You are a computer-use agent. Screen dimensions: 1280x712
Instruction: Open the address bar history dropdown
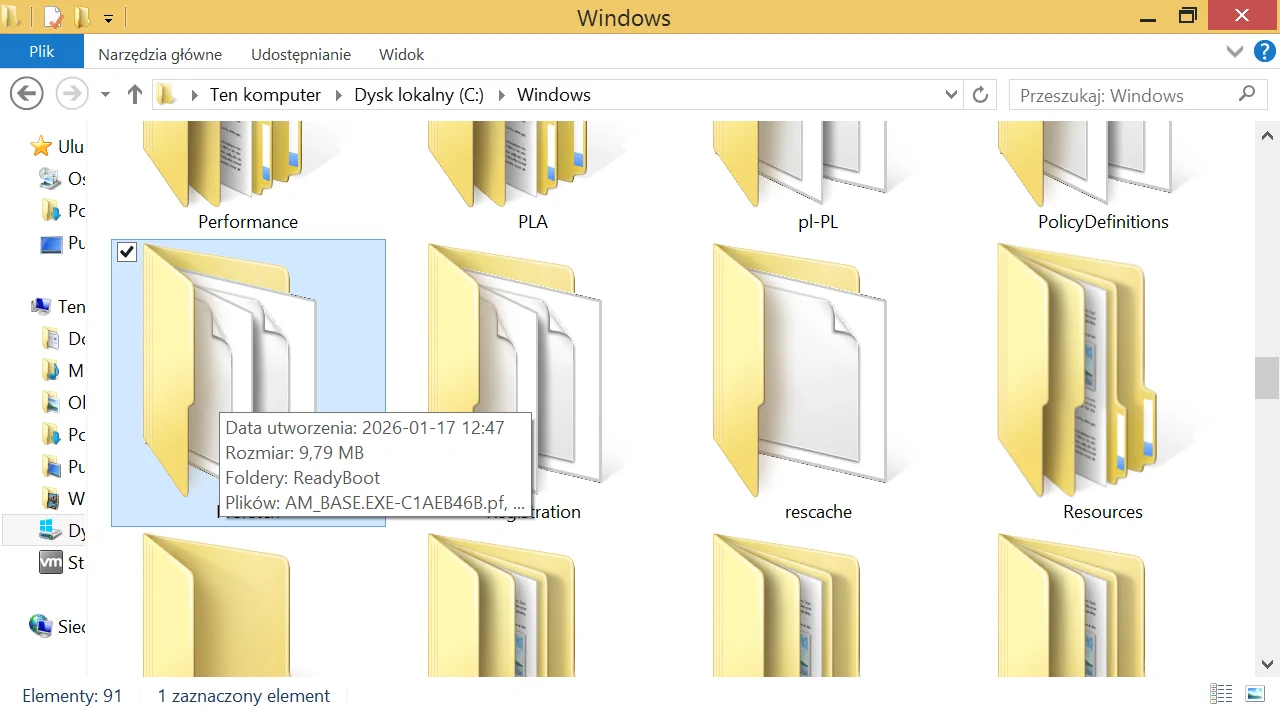pos(951,95)
